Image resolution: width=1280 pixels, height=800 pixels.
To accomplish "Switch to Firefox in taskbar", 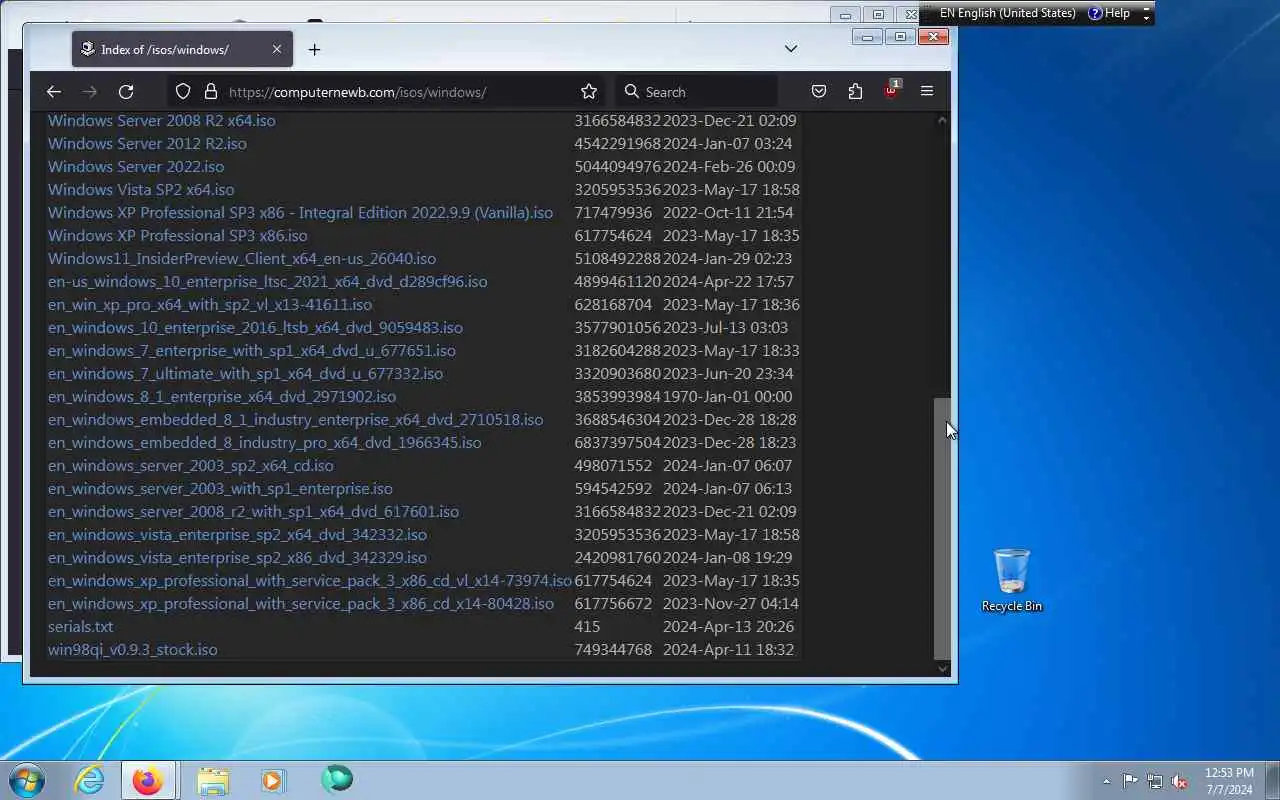I will point(147,780).
